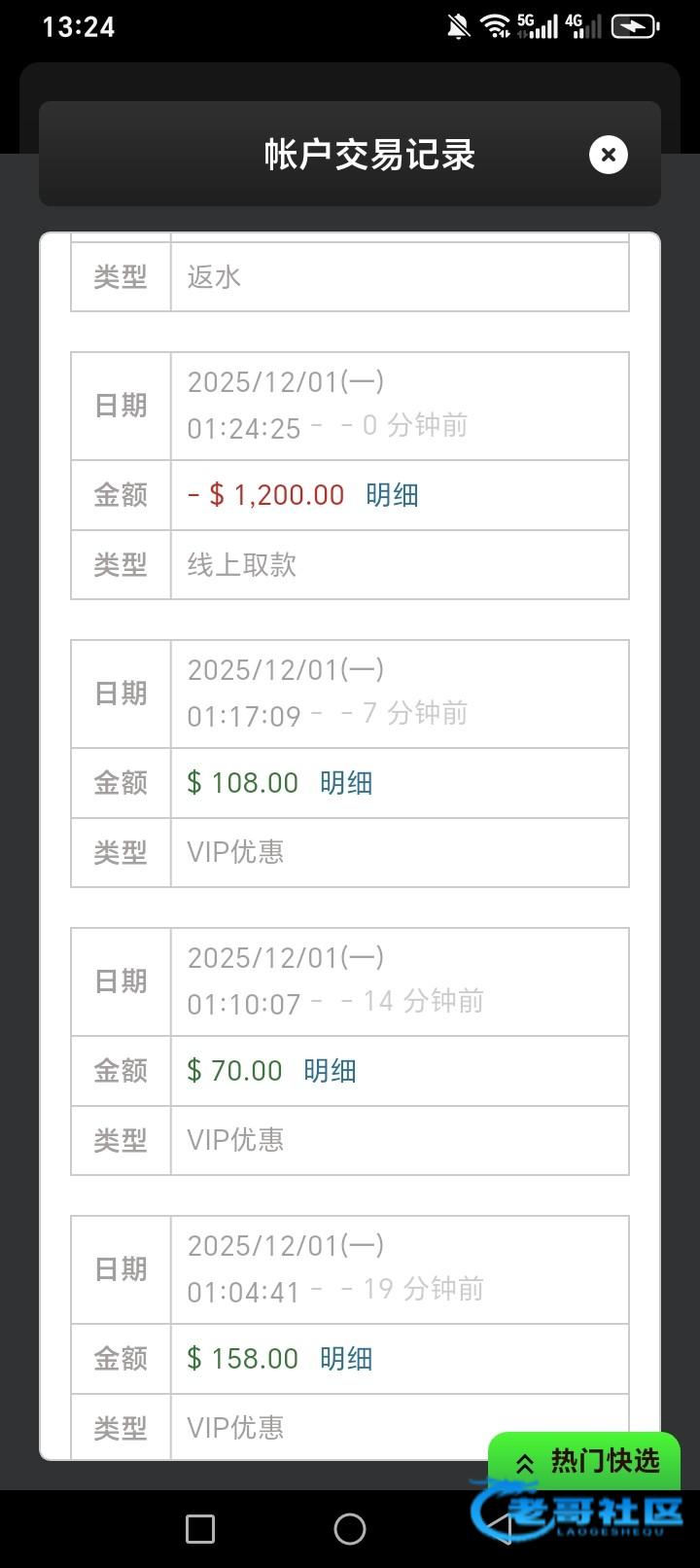Open 明细 for the $158.00 VIP优惠
This screenshot has width=700, height=1568.
pyautogui.click(x=346, y=1359)
